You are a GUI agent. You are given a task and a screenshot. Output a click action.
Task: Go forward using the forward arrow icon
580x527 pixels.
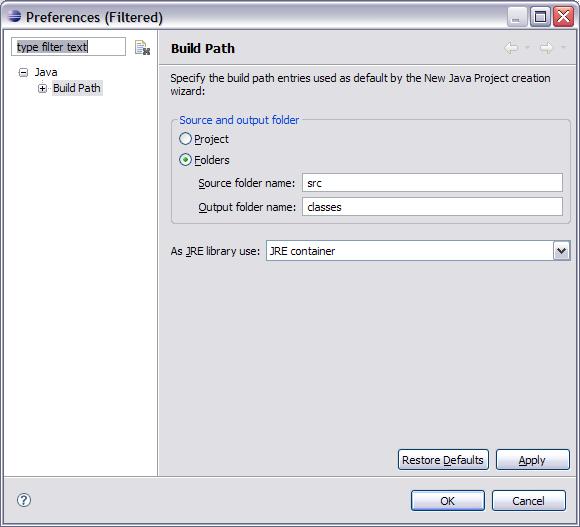tap(546, 48)
